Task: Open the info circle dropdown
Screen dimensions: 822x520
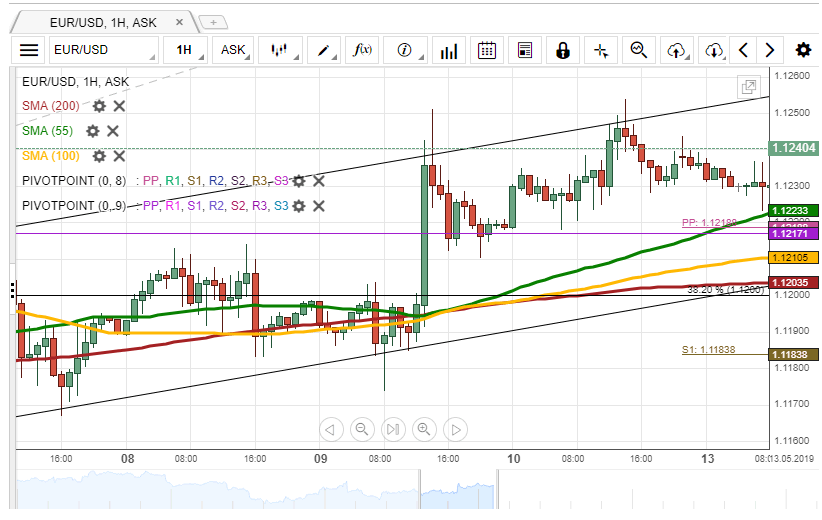Action: click(x=405, y=50)
